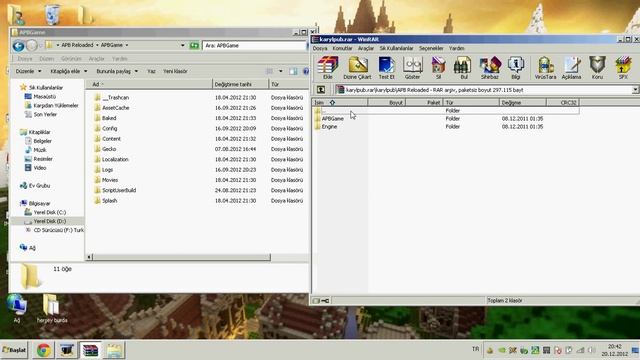Select the Engine folder in WinRAR

click(x=329, y=127)
